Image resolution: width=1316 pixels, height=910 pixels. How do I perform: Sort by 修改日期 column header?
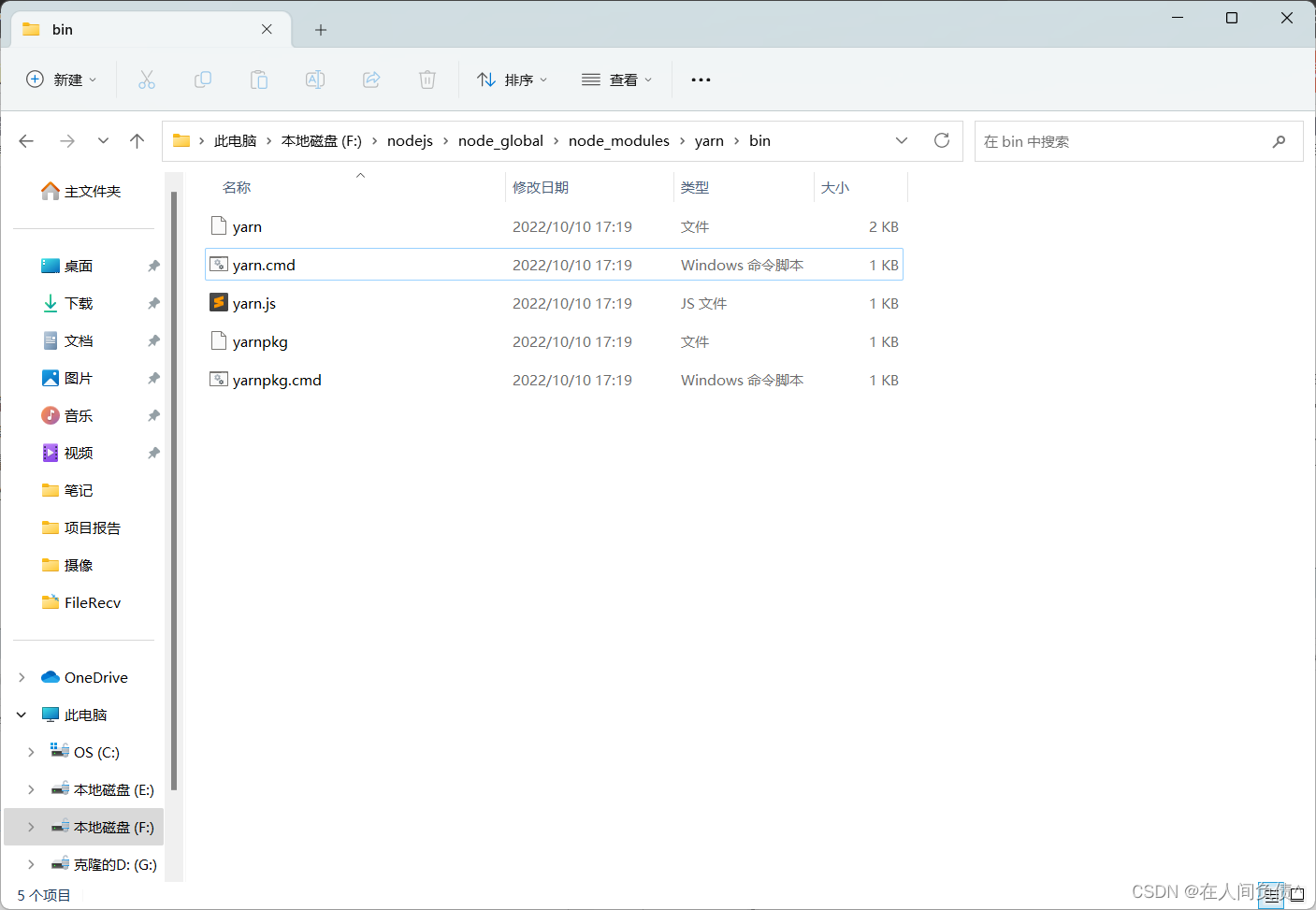click(541, 187)
